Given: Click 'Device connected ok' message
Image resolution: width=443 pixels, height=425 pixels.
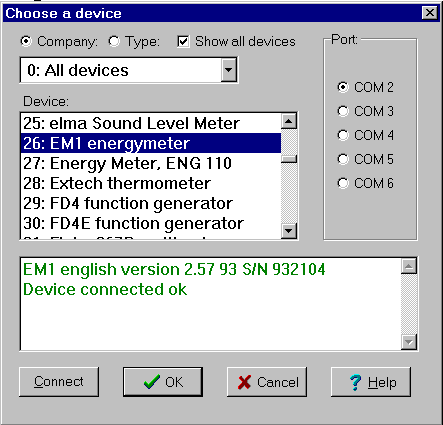Looking at the screenshot, I should [x=105, y=289].
